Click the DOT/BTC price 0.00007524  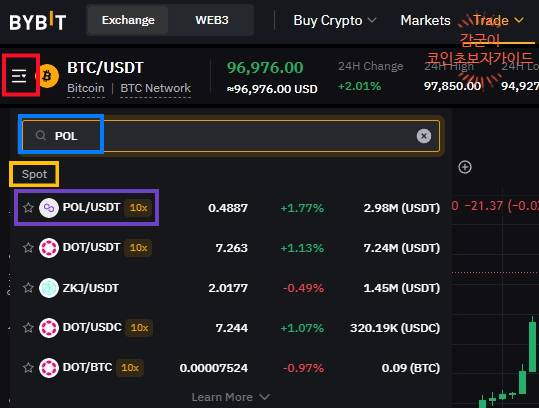click(x=213, y=368)
